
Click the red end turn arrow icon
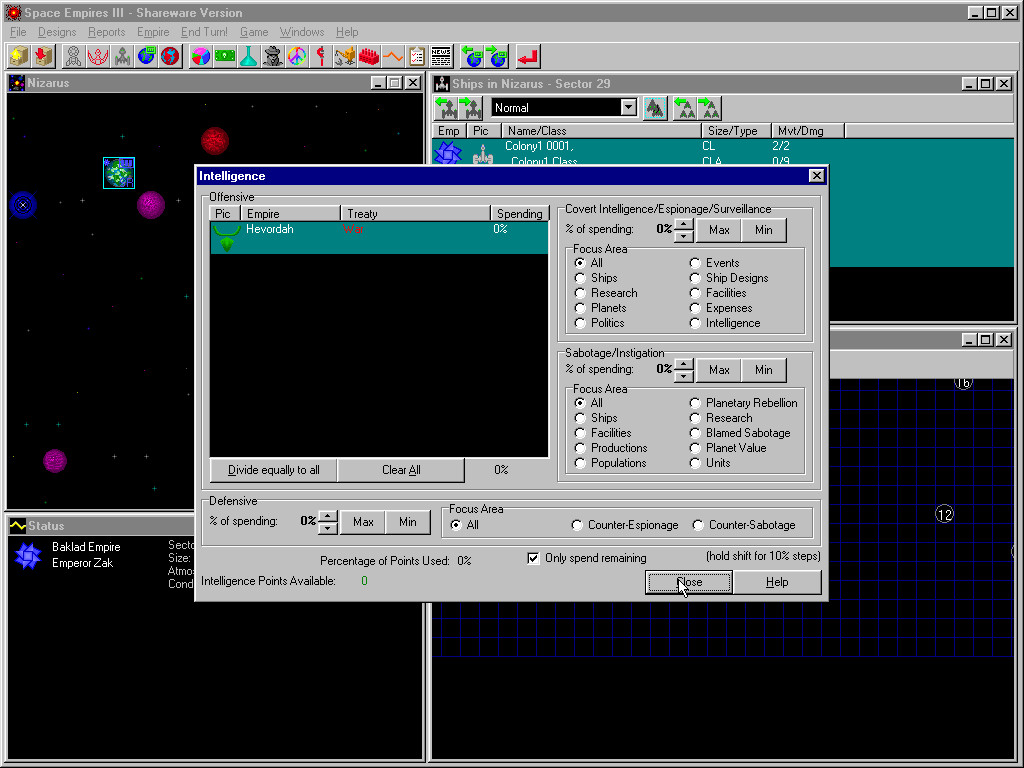pyautogui.click(x=528, y=56)
